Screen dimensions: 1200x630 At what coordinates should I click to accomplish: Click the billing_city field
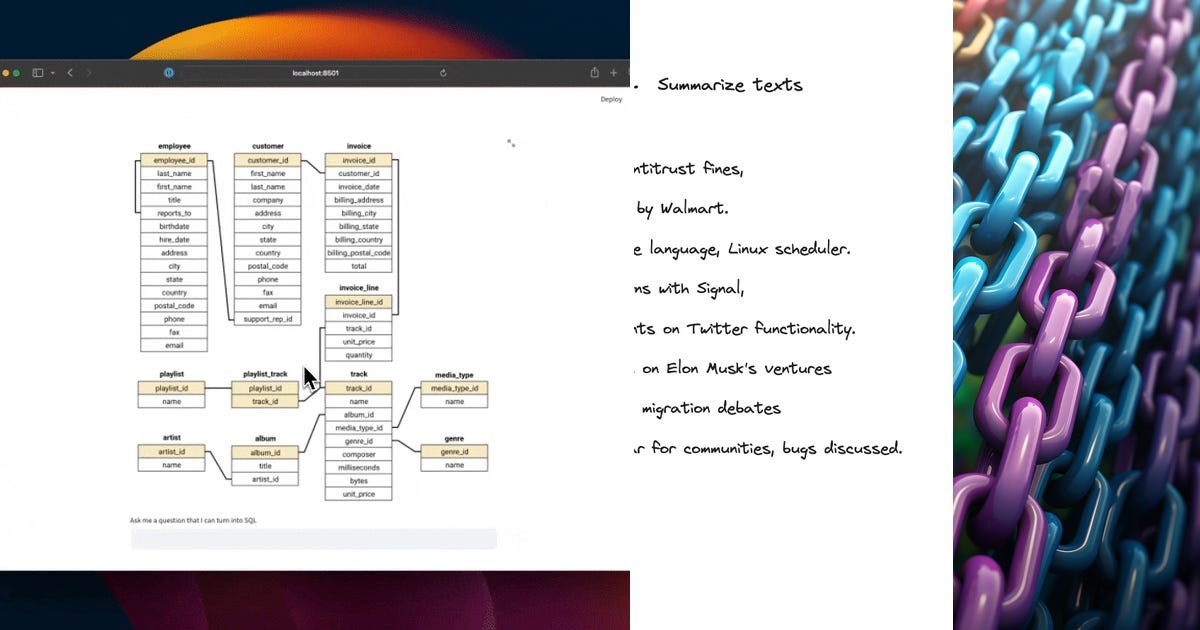click(358, 213)
